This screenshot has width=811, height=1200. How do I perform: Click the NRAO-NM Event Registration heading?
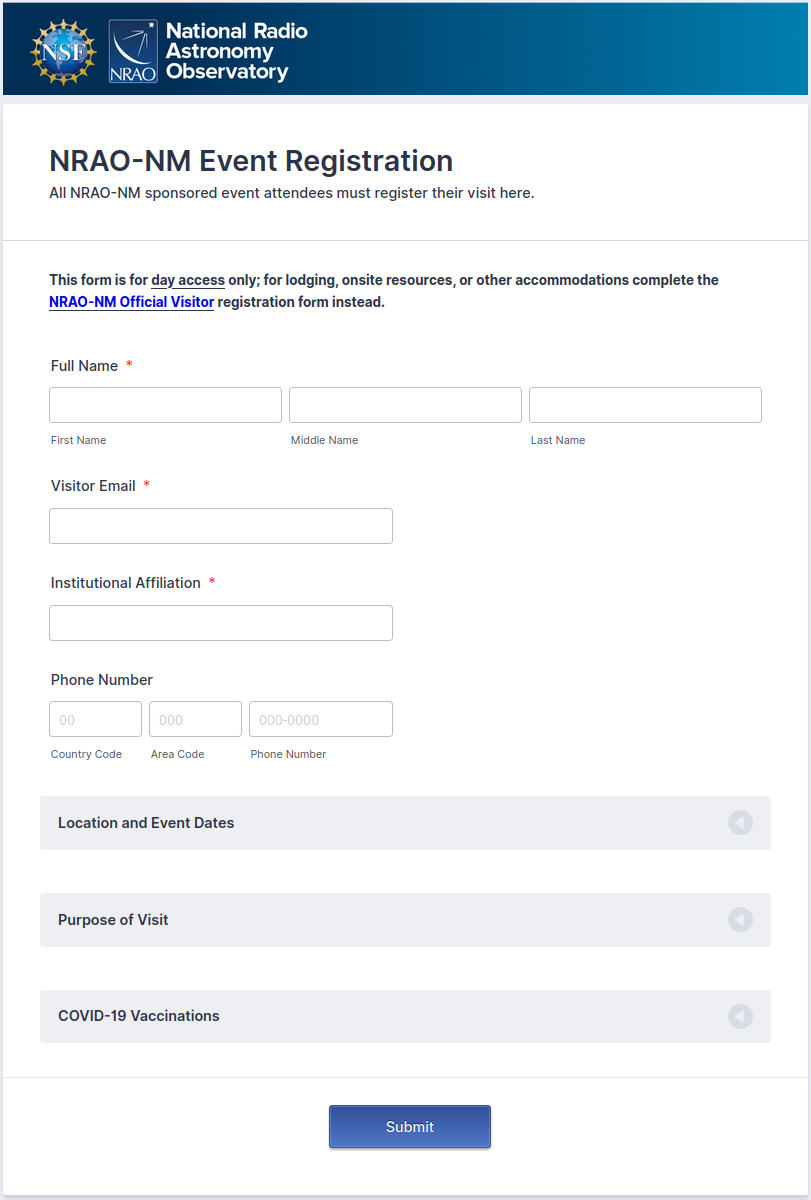[251, 161]
